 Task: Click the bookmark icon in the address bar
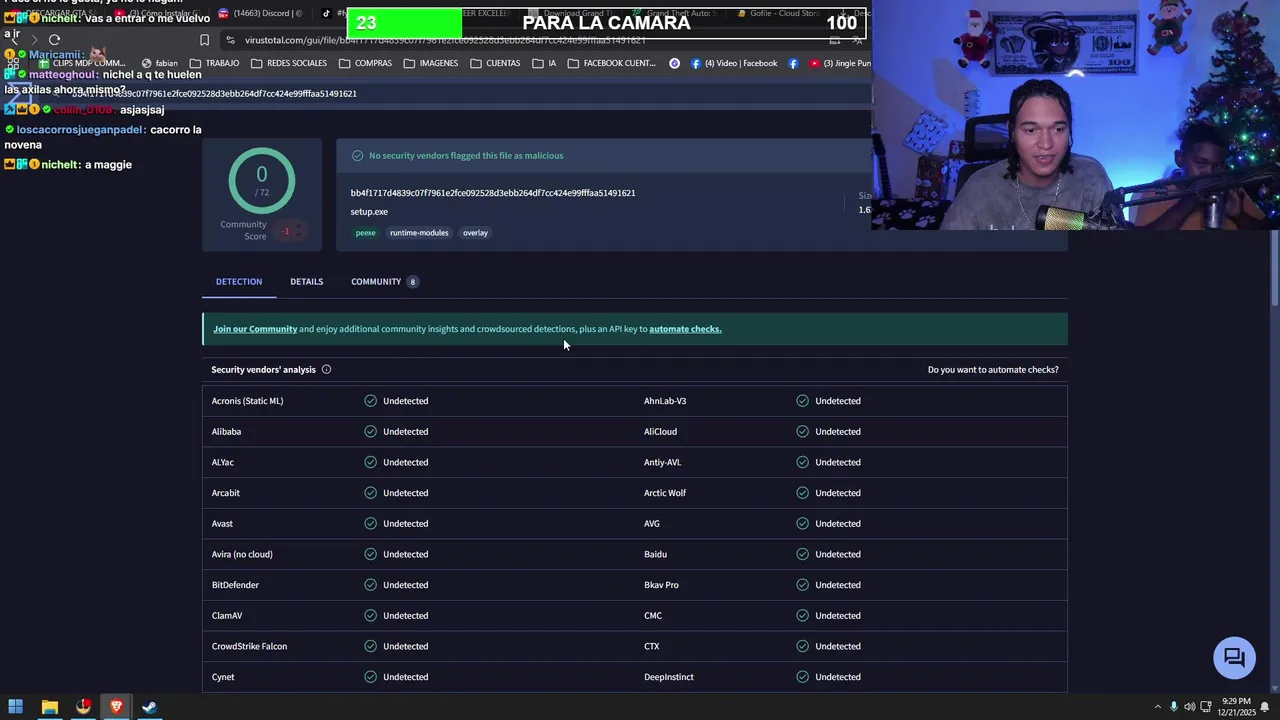204,40
